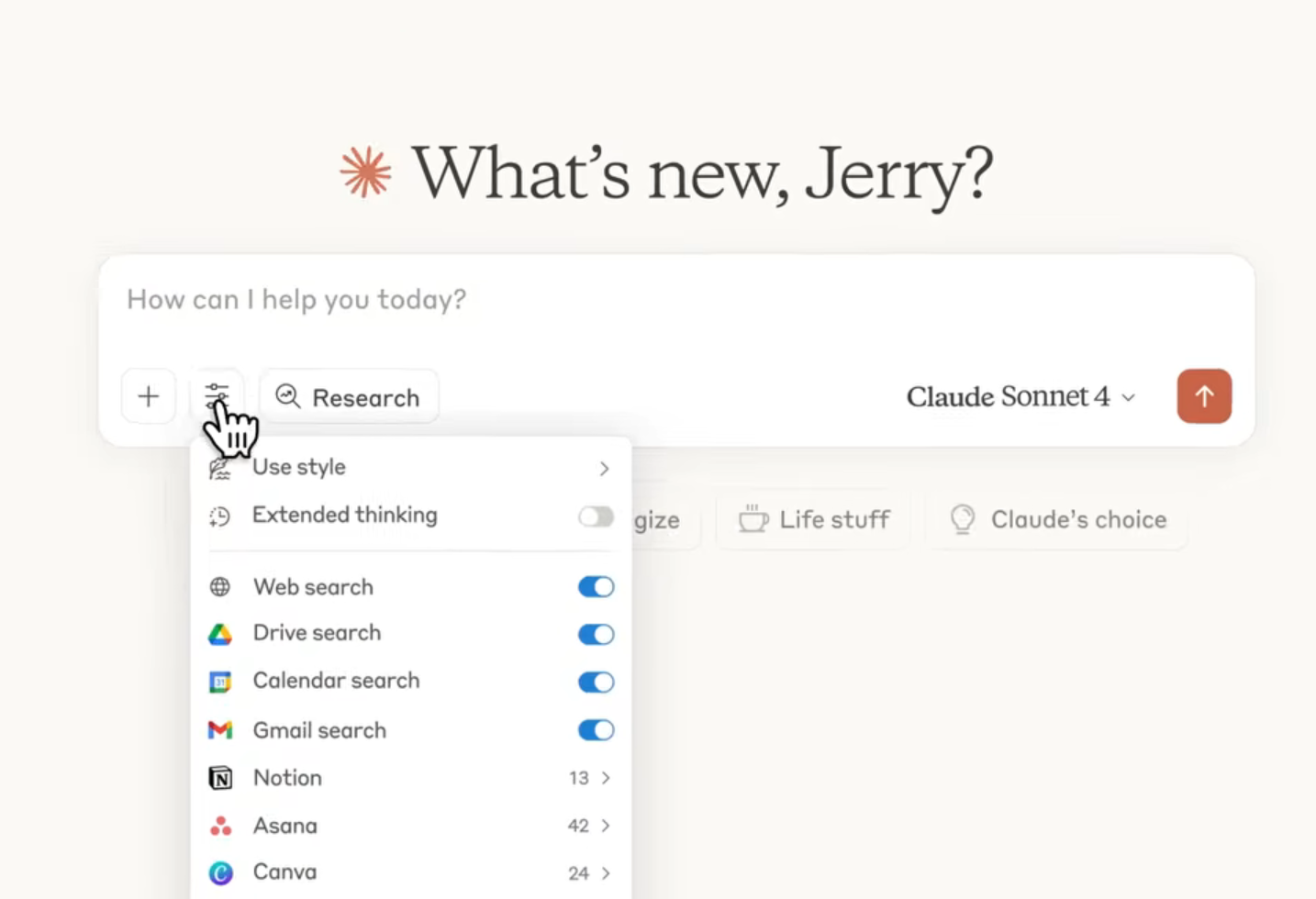Click the Extended thinking label
Screen dimensions: 1316x899
pyautogui.click(x=345, y=515)
